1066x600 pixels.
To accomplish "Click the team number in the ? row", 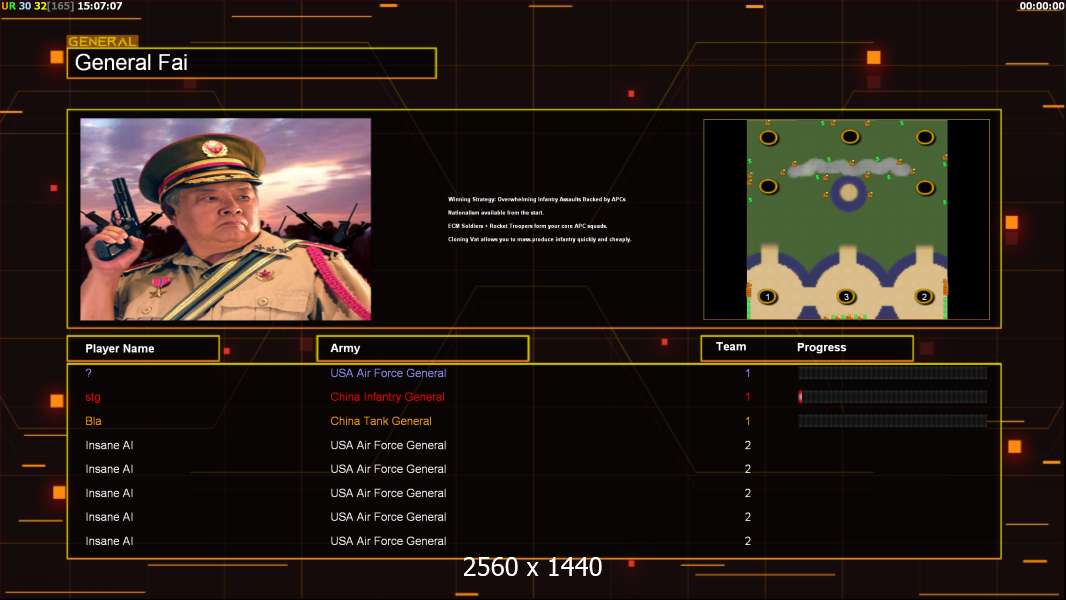I will coord(748,373).
